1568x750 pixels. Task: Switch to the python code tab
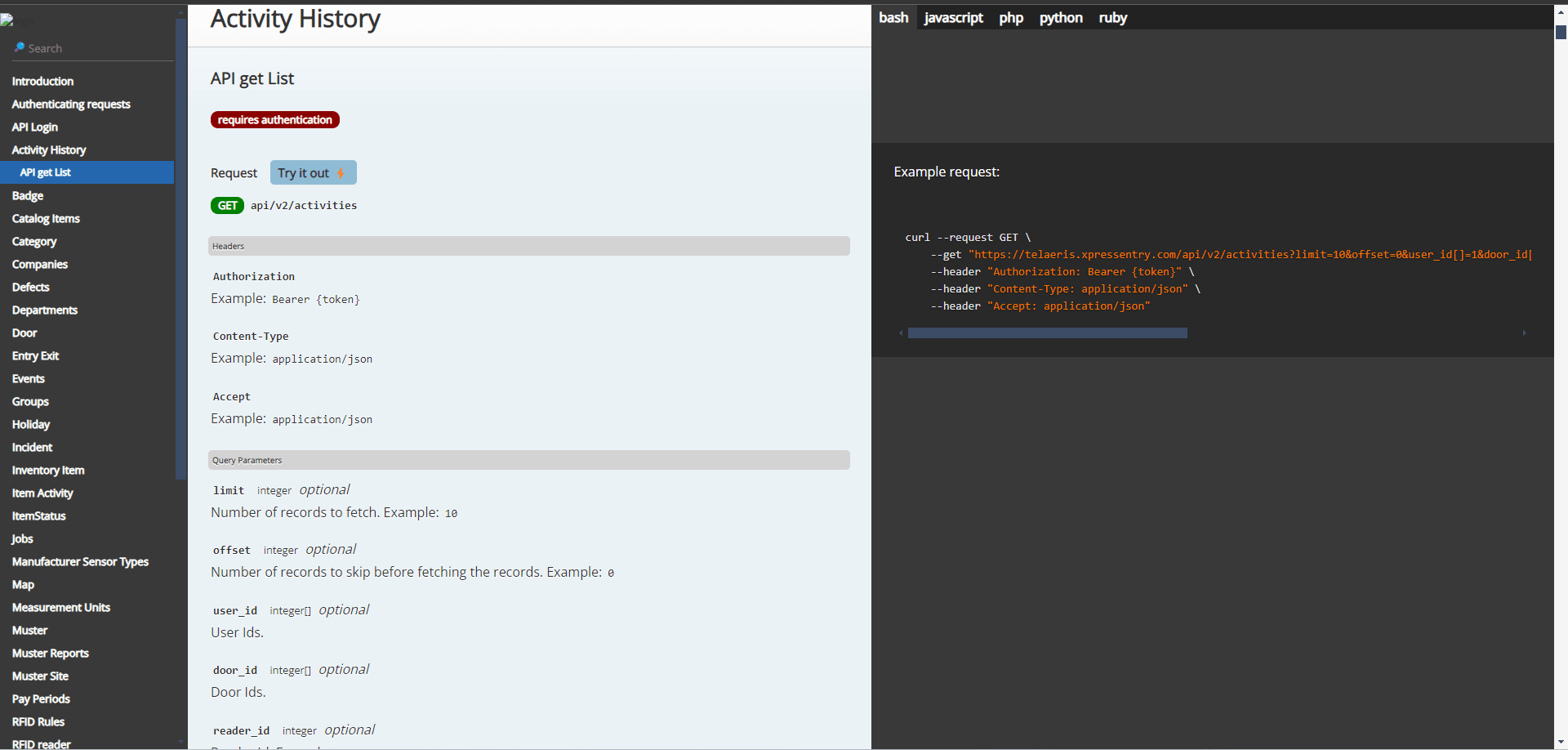[x=1060, y=17]
